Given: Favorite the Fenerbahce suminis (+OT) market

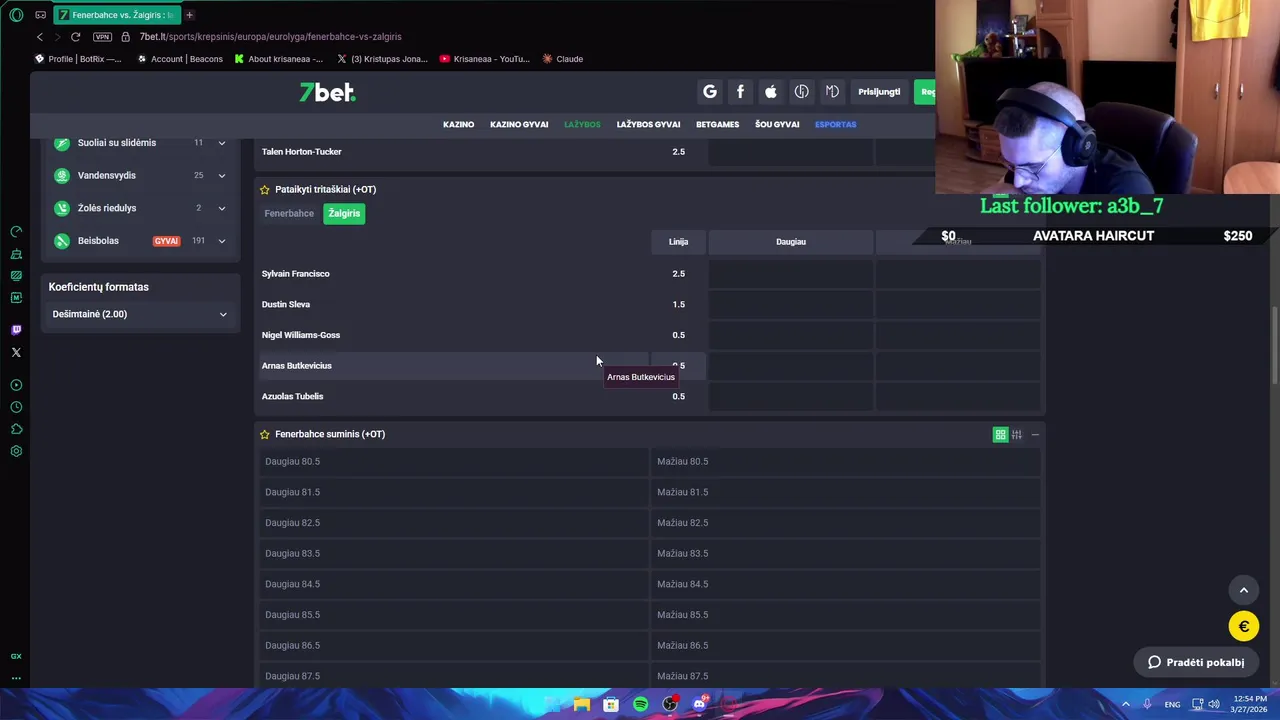Looking at the screenshot, I should 264,434.
